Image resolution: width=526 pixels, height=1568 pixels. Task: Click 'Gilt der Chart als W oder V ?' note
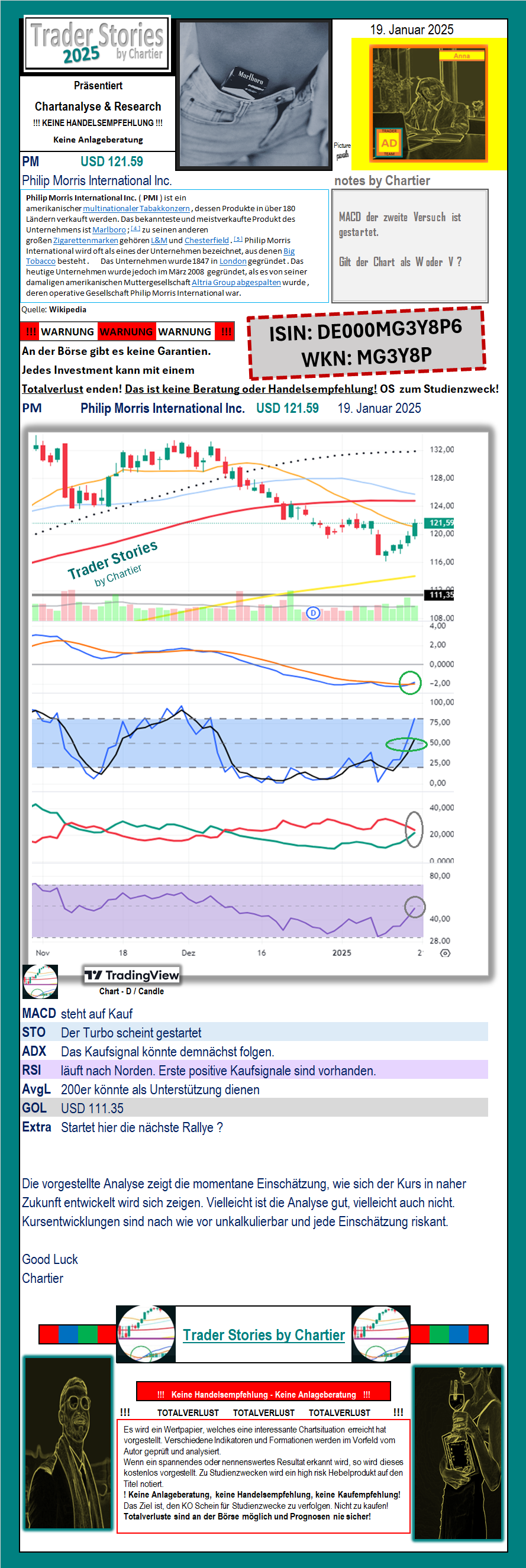click(400, 263)
